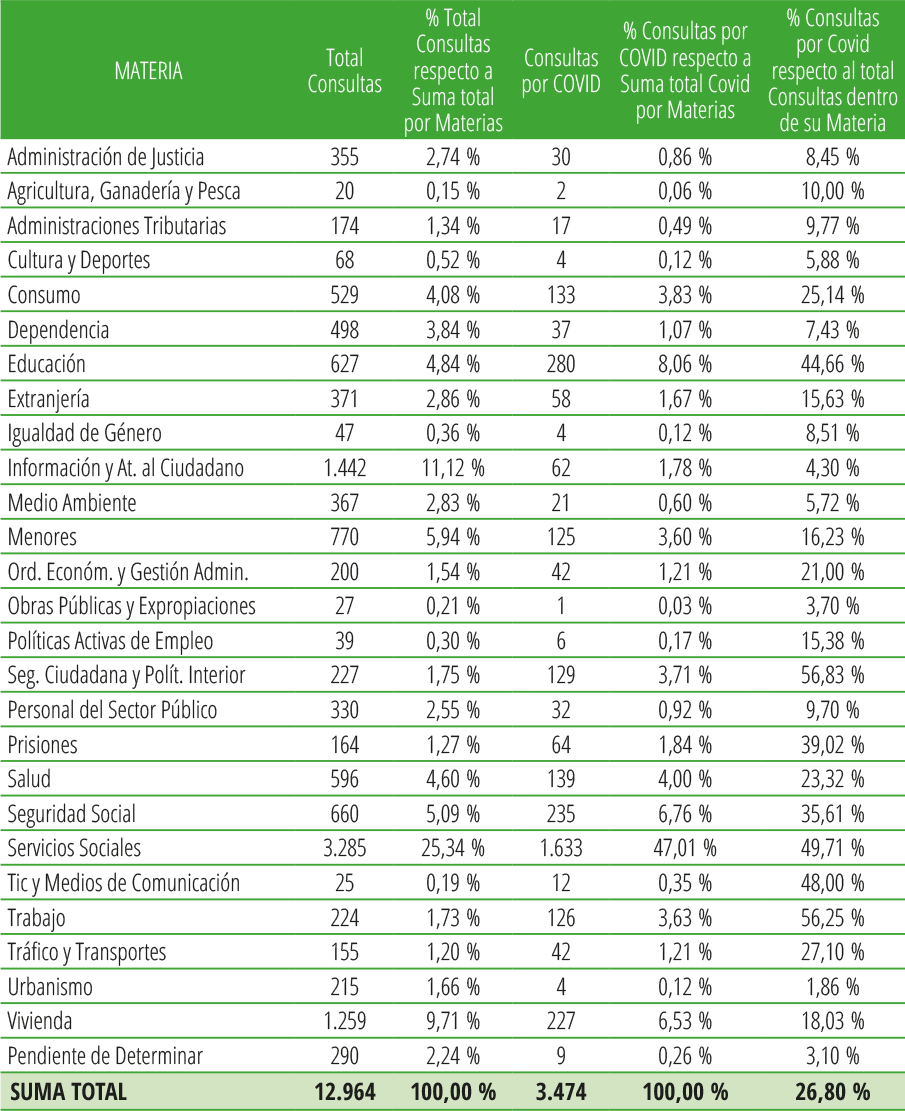The image size is (905, 1111).
Task: Select Obras Públicas y Expropiaciones label
Action: [x=131, y=607]
